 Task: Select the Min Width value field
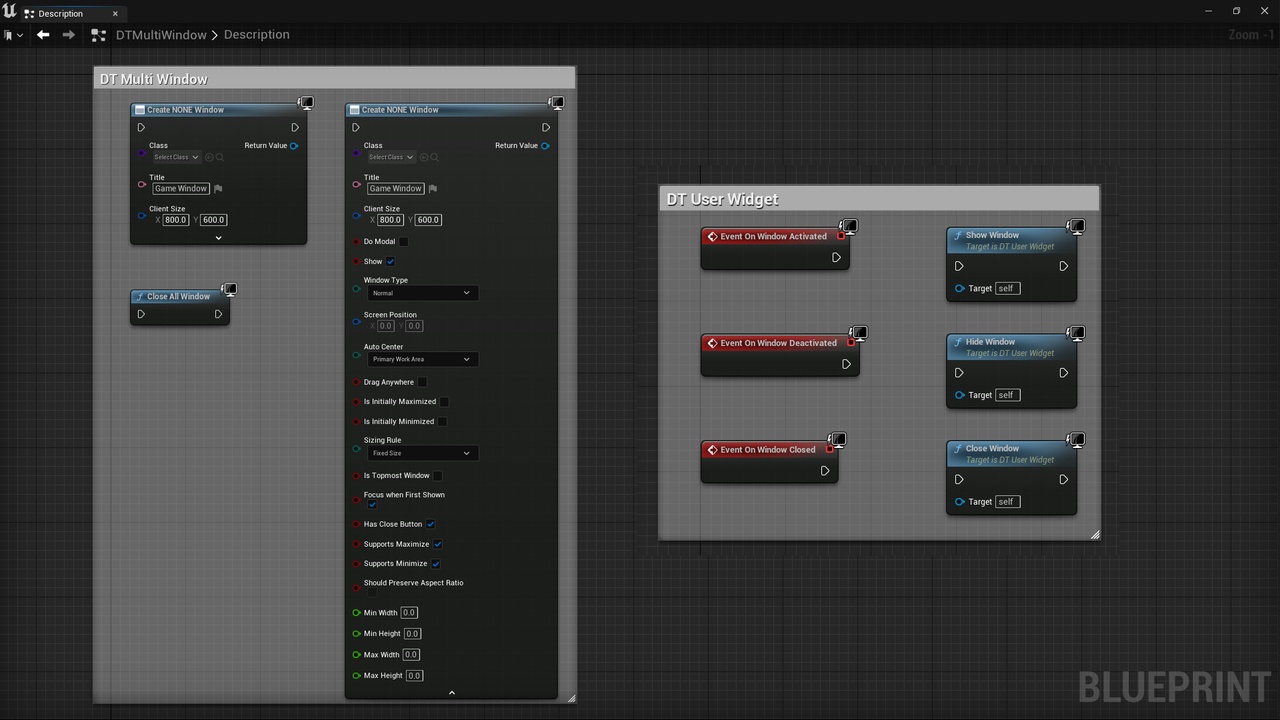409,613
